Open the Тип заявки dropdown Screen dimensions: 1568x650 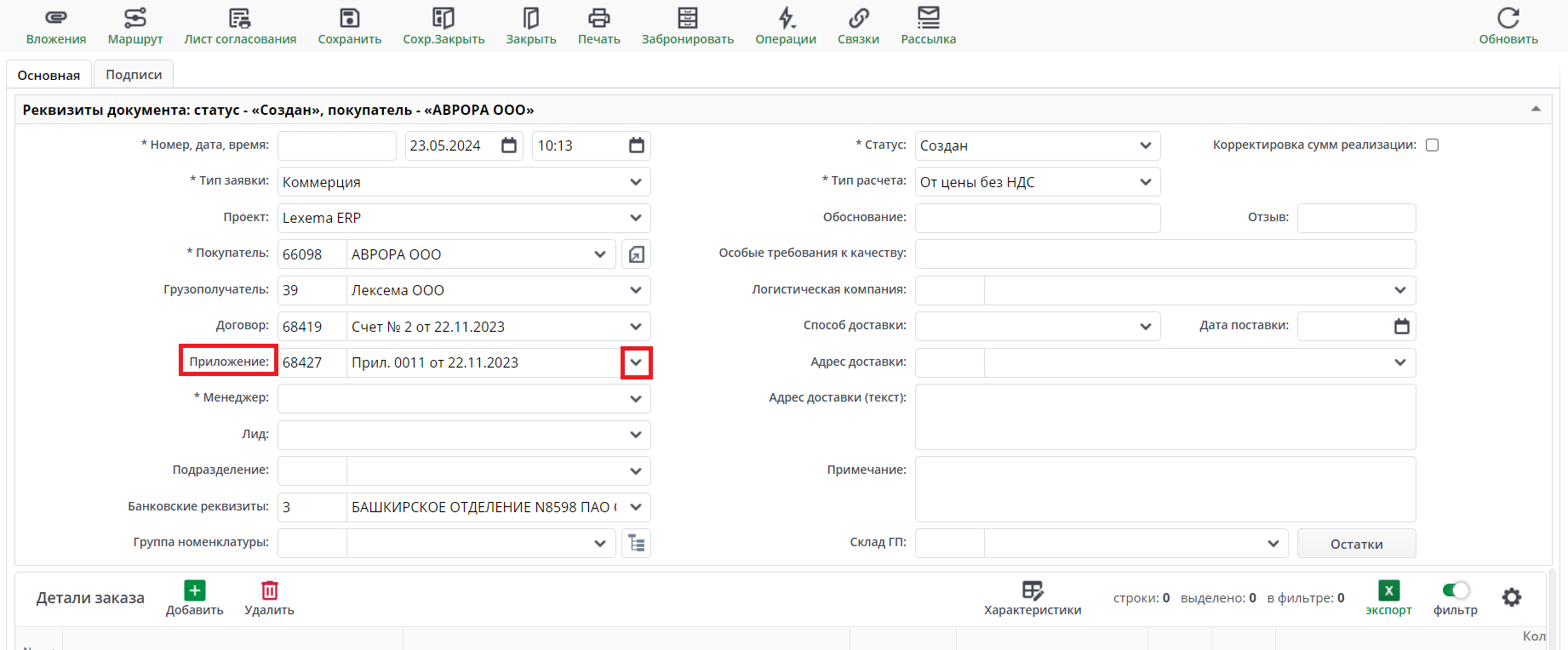coord(636,182)
